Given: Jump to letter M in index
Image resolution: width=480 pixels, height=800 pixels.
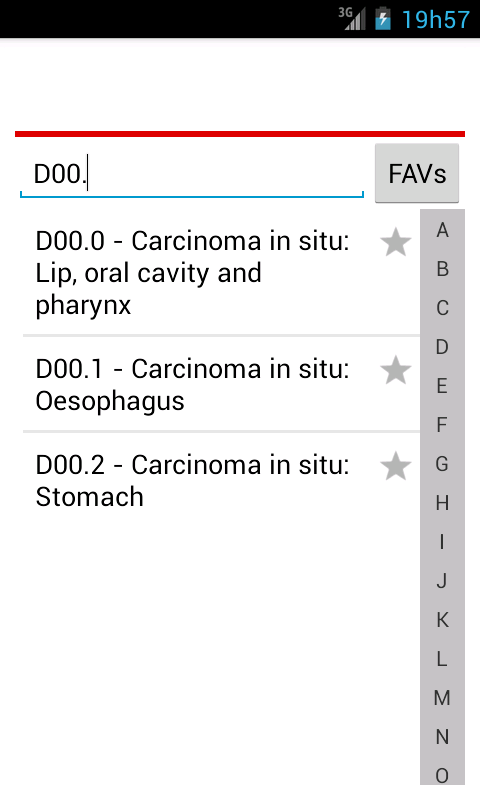Looking at the screenshot, I should [442, 697].
